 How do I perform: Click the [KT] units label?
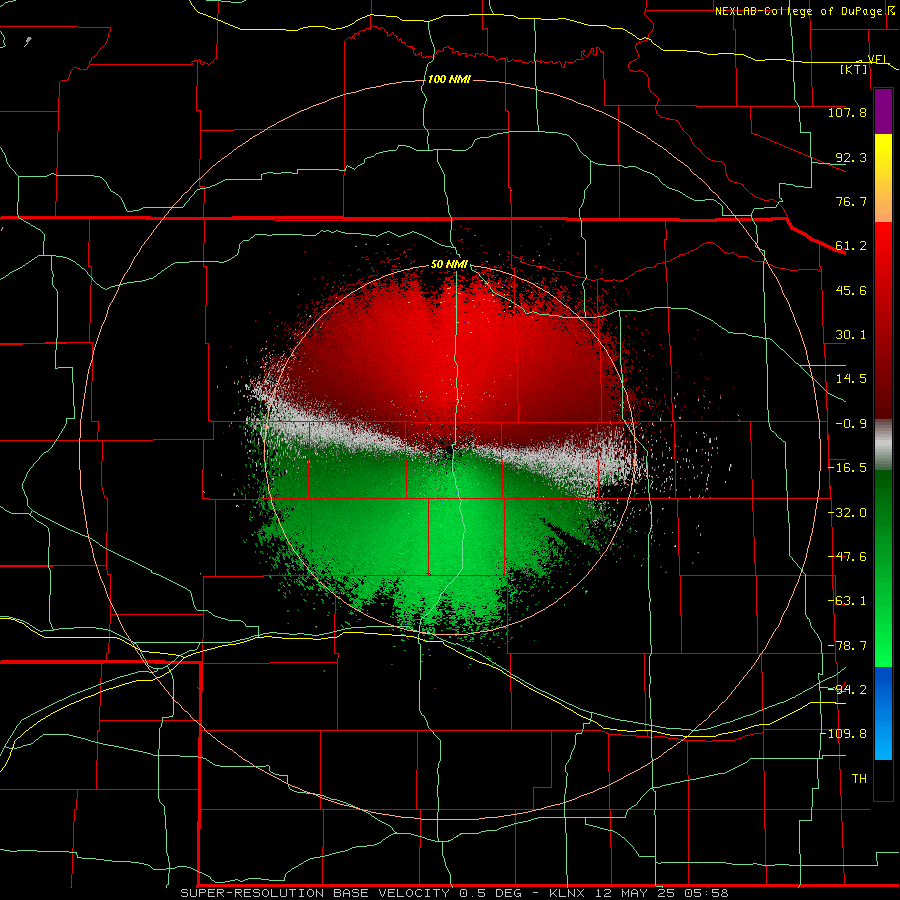854,69
